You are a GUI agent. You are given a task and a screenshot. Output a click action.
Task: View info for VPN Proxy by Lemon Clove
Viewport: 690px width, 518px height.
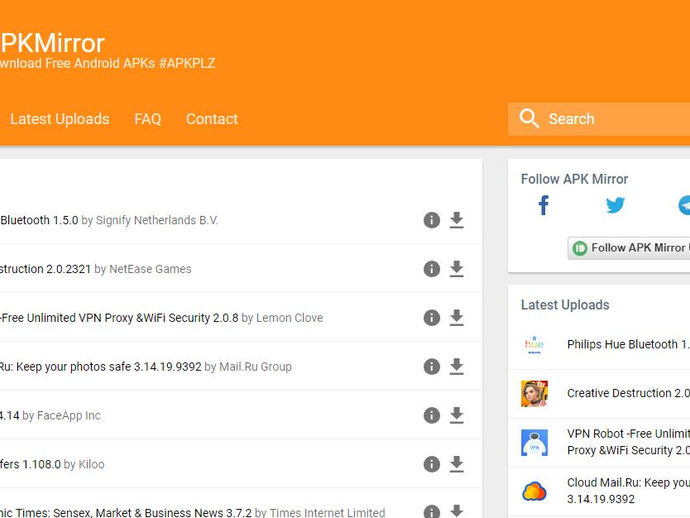[x=431, y=317]
